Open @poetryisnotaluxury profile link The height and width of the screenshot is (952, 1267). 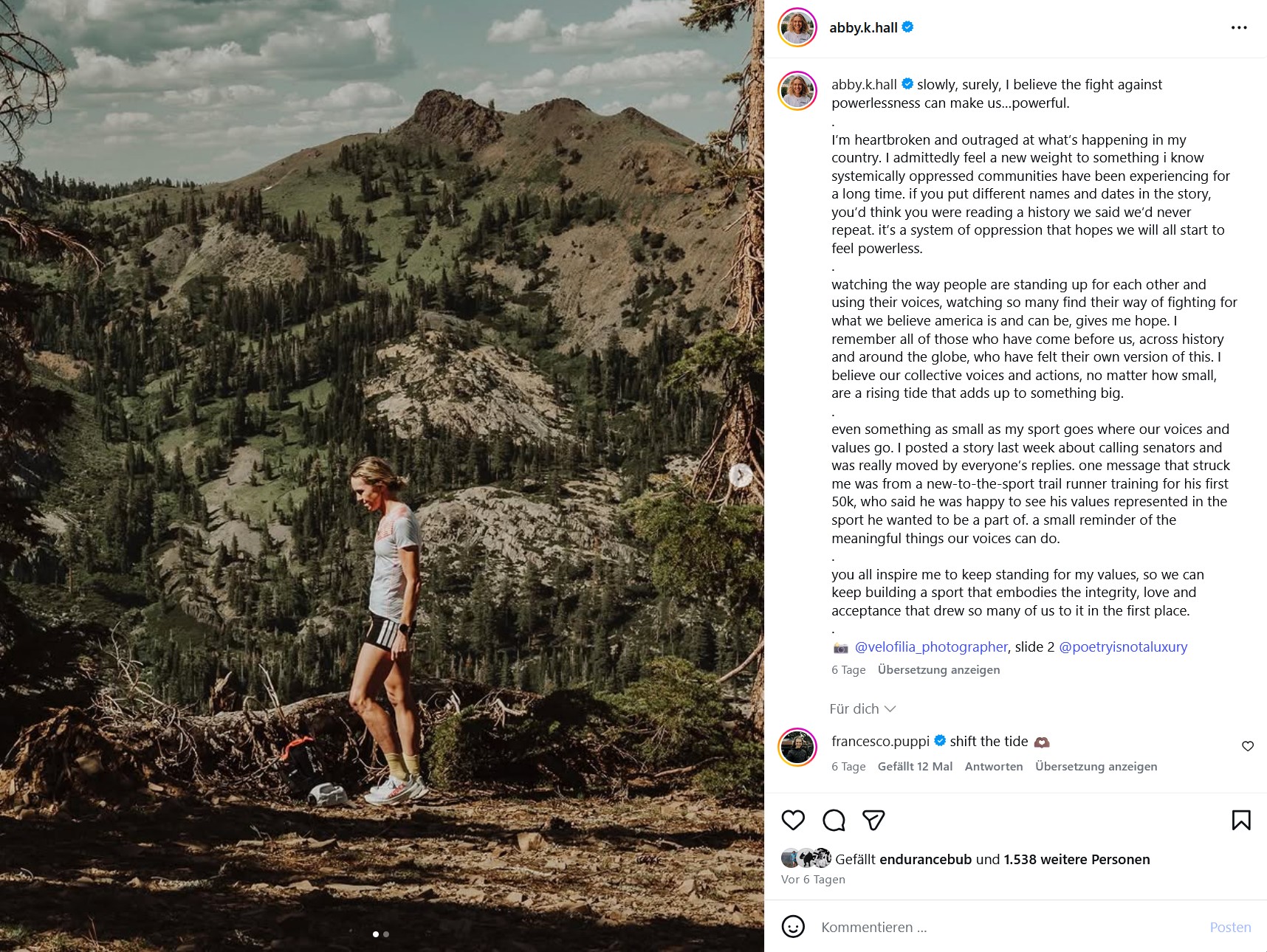click(x=1123, y=646)
